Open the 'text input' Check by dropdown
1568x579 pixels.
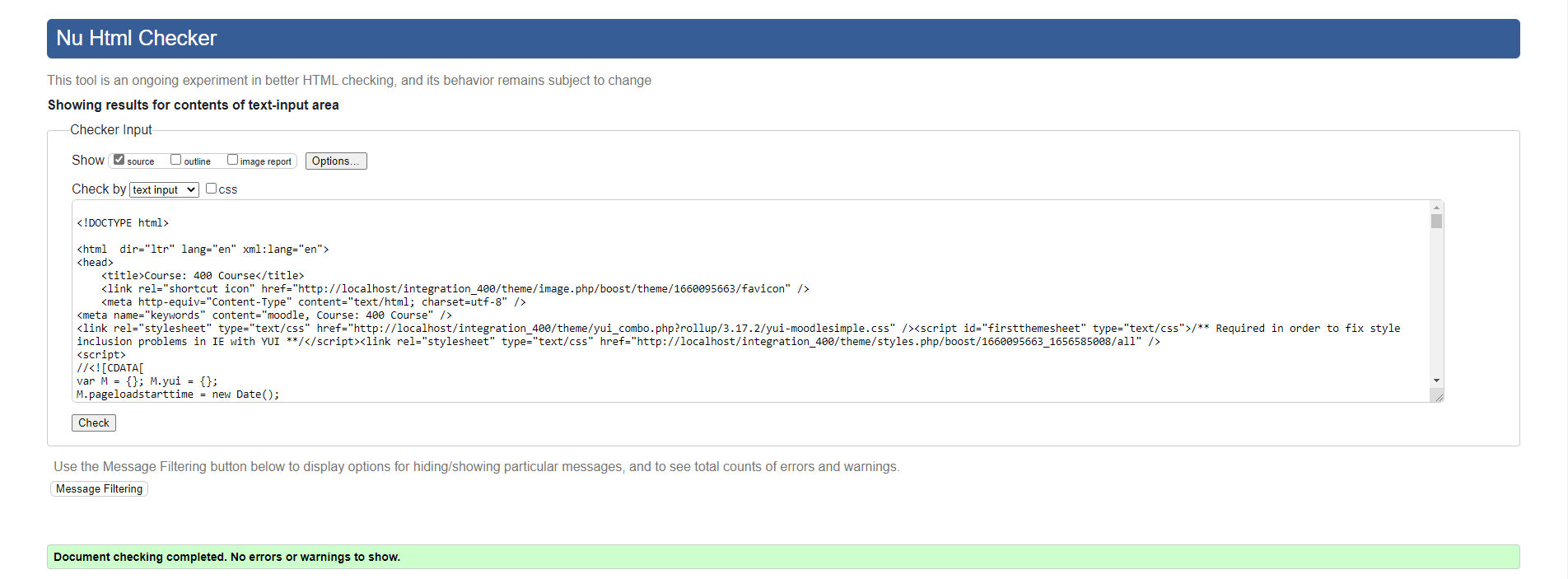[164, 189]
